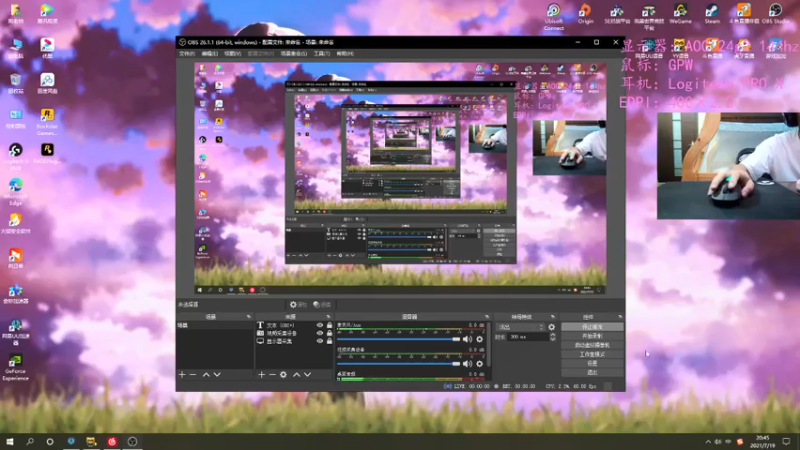Screen dimensions: 800x450
Task: Open OBS Studio desktop shortcut
Action: click(775, 14)
